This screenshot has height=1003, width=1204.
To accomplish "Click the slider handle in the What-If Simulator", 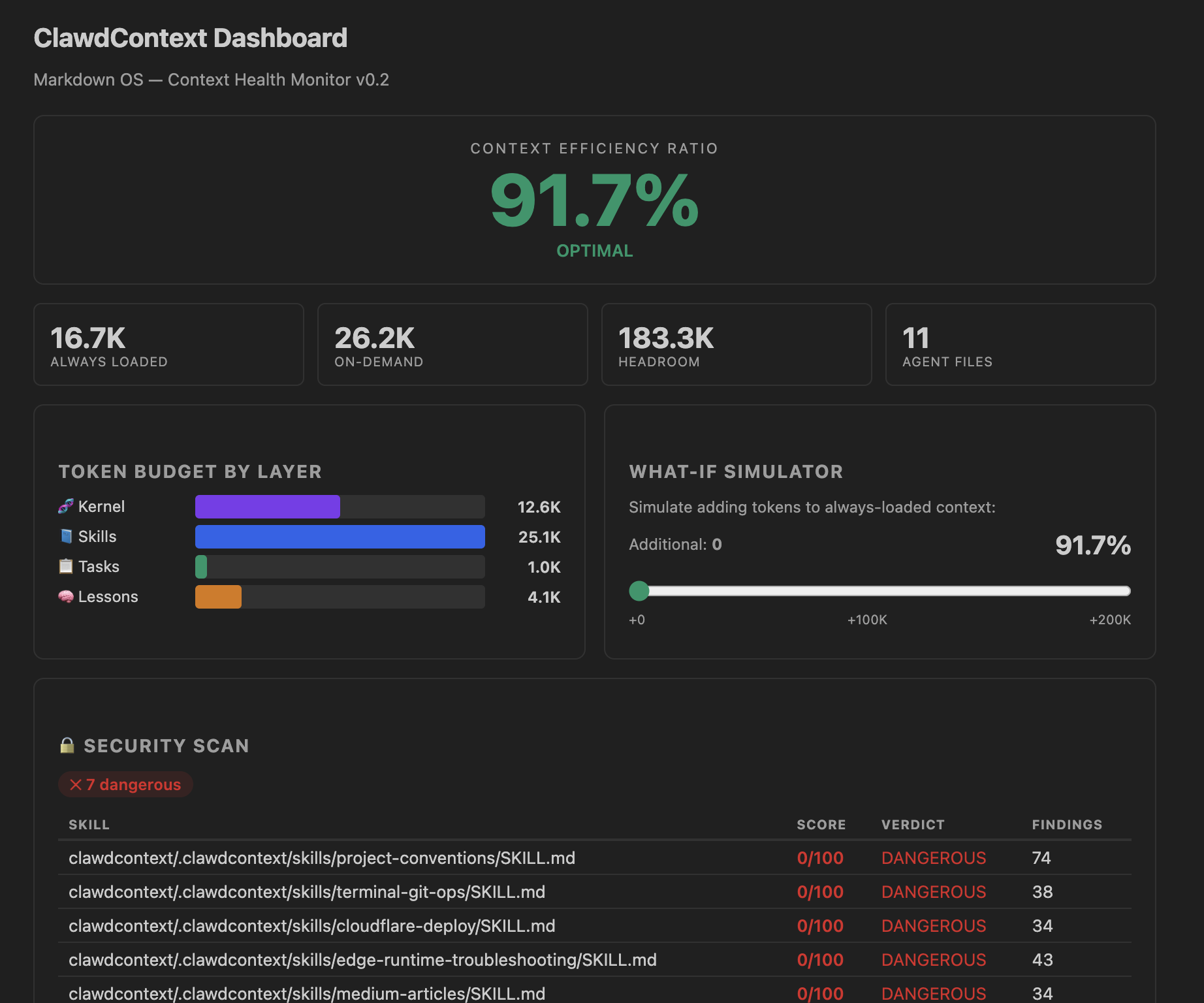I will pos(639,591).
